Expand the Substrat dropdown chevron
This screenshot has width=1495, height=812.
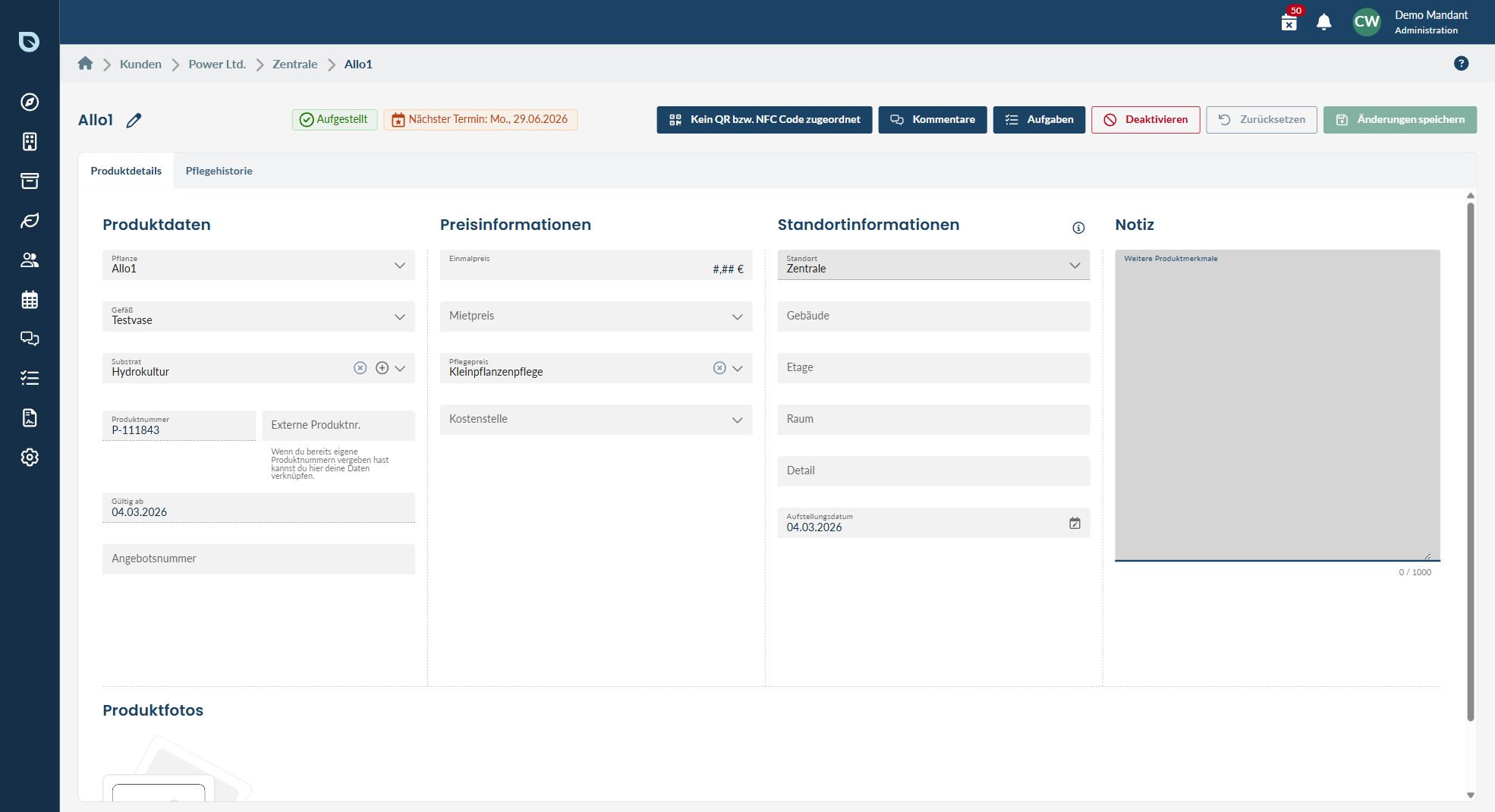[x=400, y=368]
